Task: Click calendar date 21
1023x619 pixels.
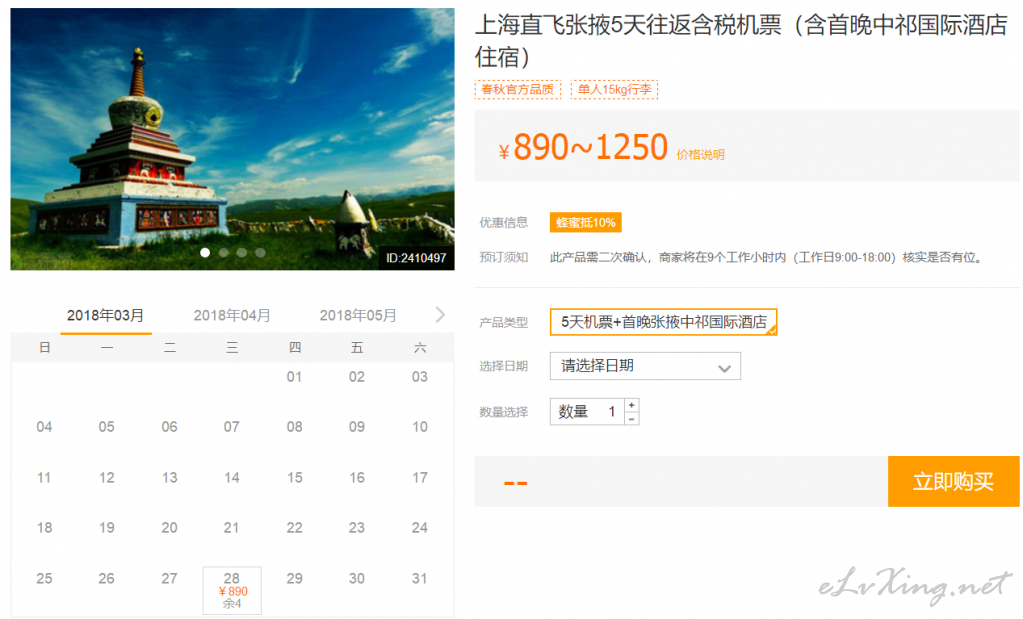Action: (x=232, y=528)
